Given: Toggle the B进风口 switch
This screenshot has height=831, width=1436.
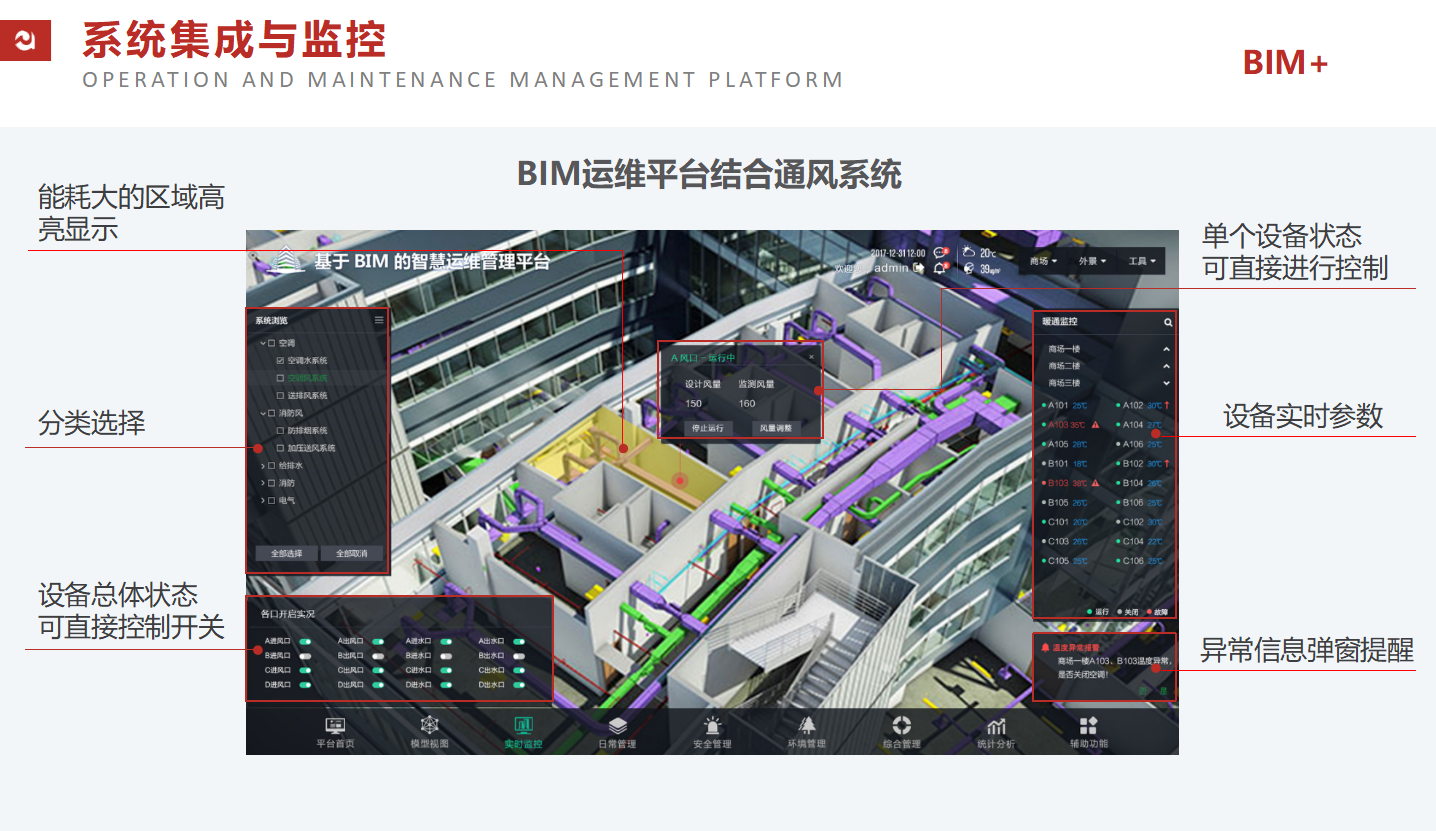Looking at the screenshot, I should (305, 656).
